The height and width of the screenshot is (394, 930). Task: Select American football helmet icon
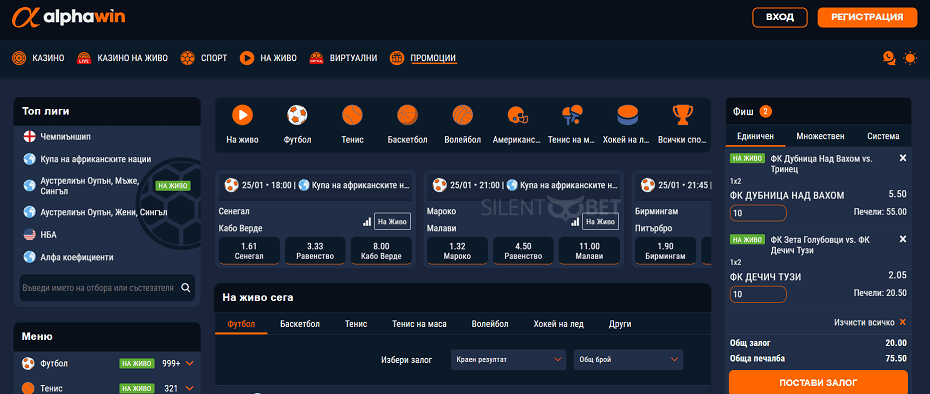tap(517, 114)
